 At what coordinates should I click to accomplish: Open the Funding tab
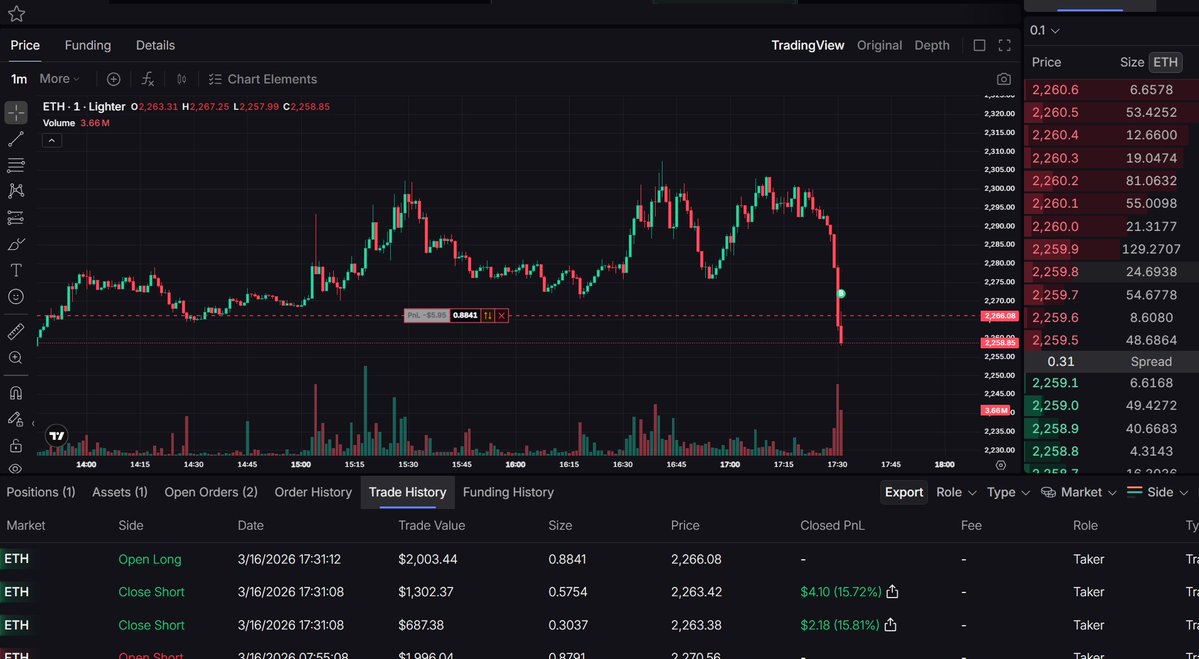tap(87, 45)
